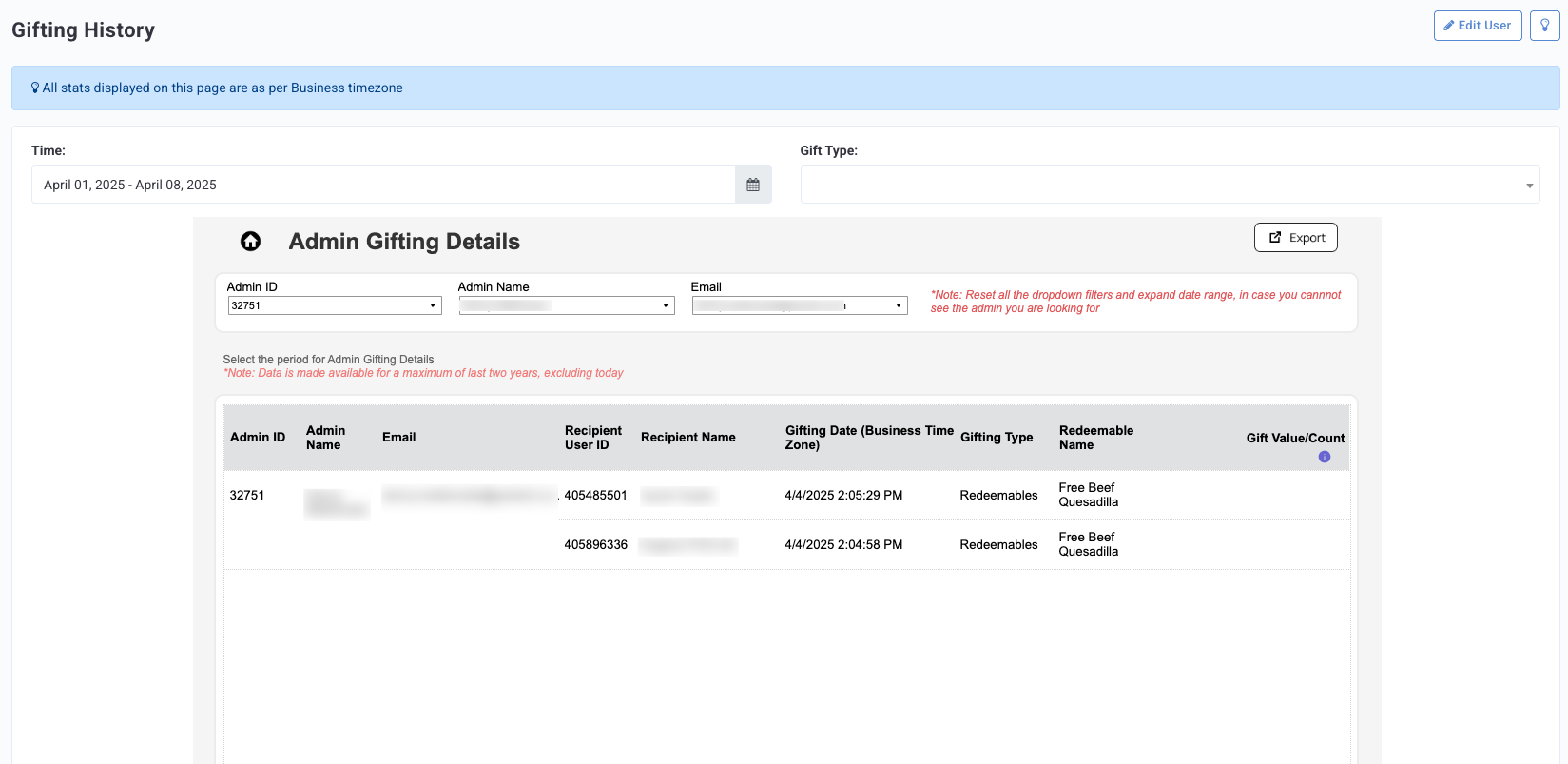
Task: Click the Gifting History page title
Action: click(x=84, y=30)
